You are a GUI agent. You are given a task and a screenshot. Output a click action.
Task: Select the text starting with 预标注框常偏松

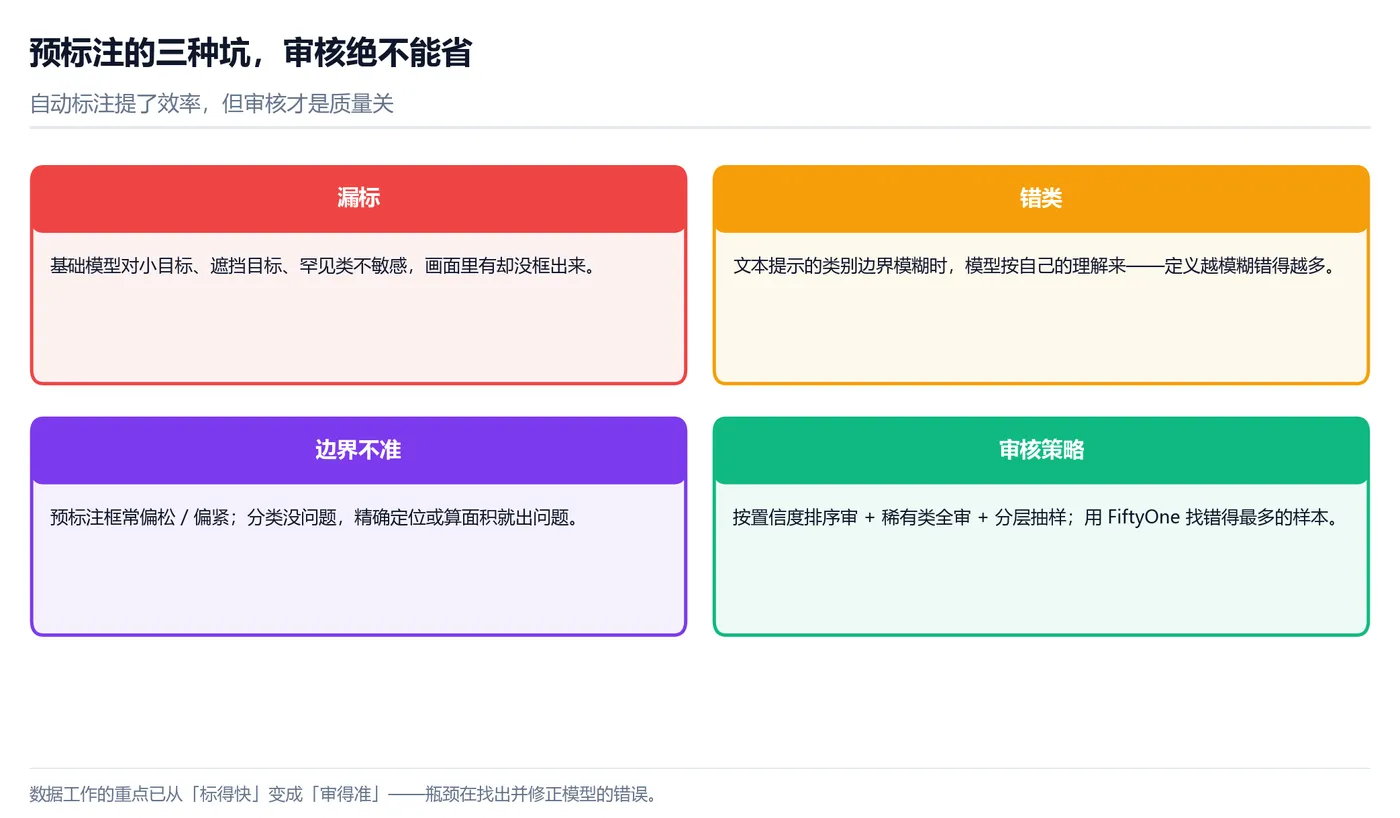[314, 518]
